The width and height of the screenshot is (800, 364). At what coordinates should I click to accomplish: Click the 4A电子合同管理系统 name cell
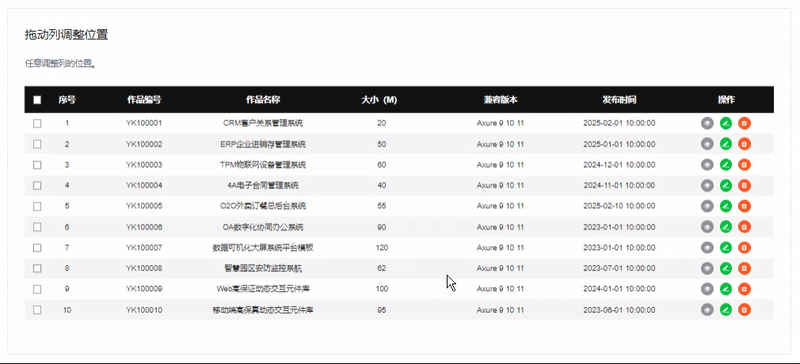click(263, 185)
